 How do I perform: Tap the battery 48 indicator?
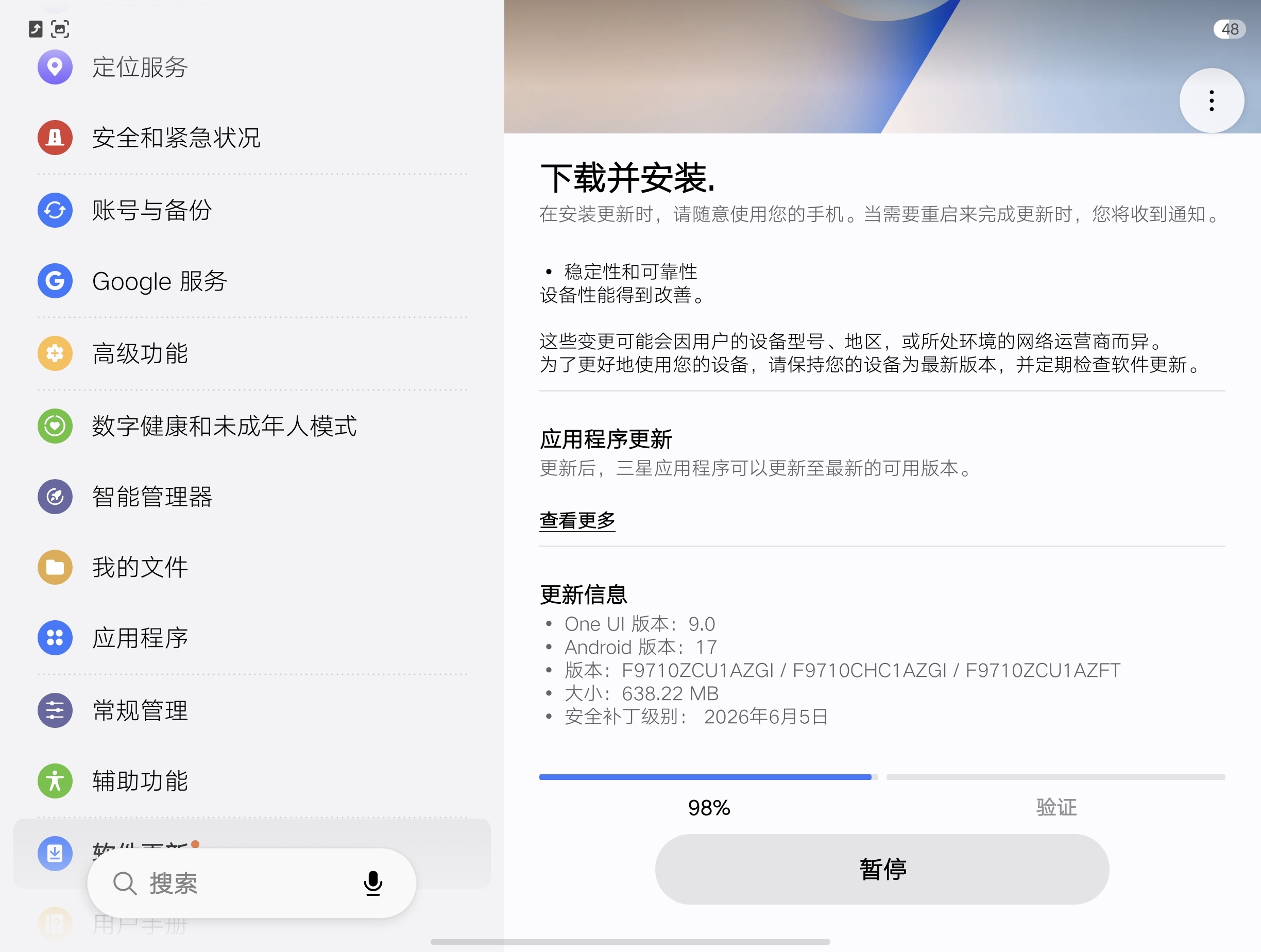click(x=1230, y=29)
